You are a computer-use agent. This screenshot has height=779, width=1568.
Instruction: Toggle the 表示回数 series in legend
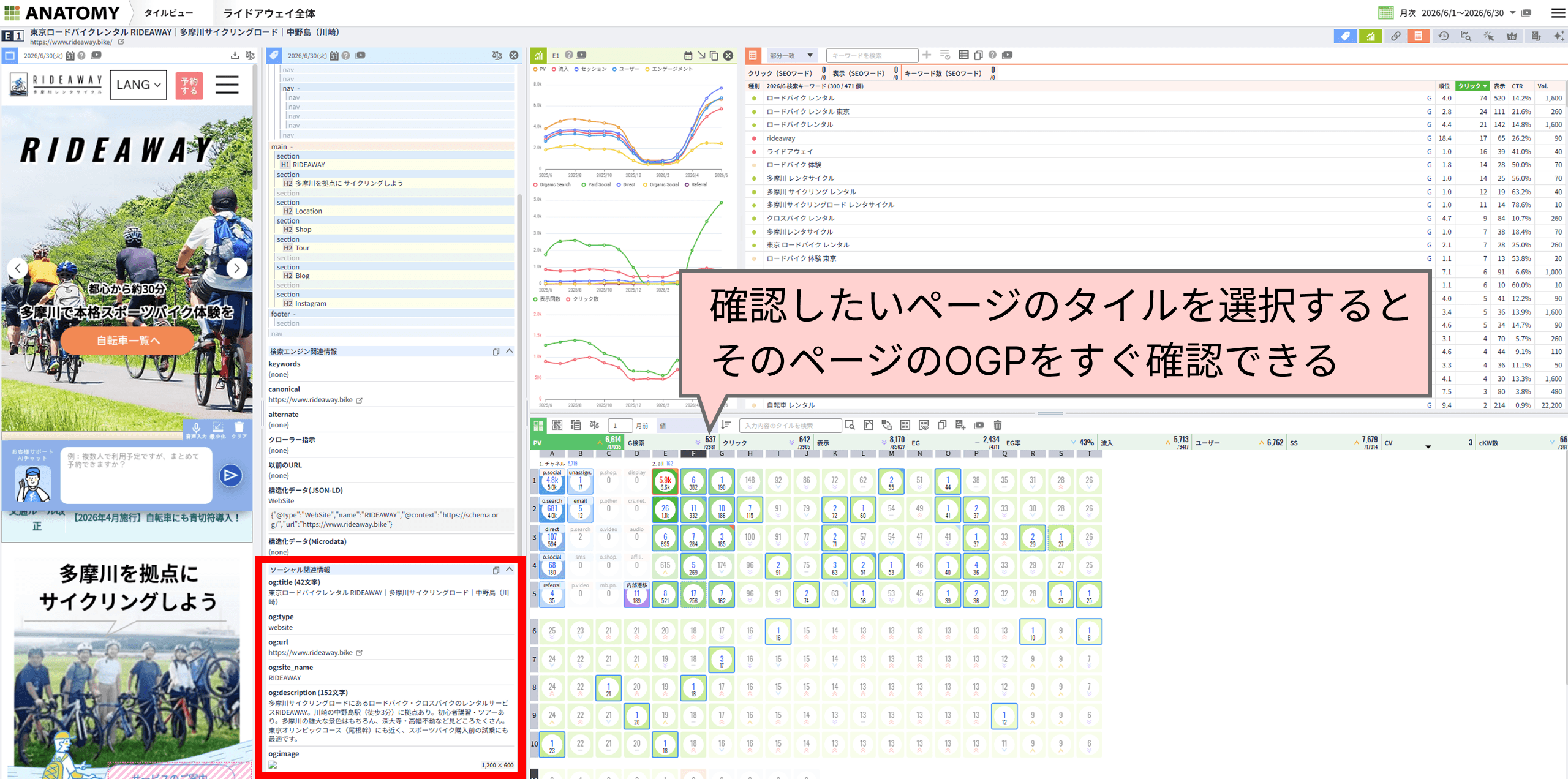547,299
